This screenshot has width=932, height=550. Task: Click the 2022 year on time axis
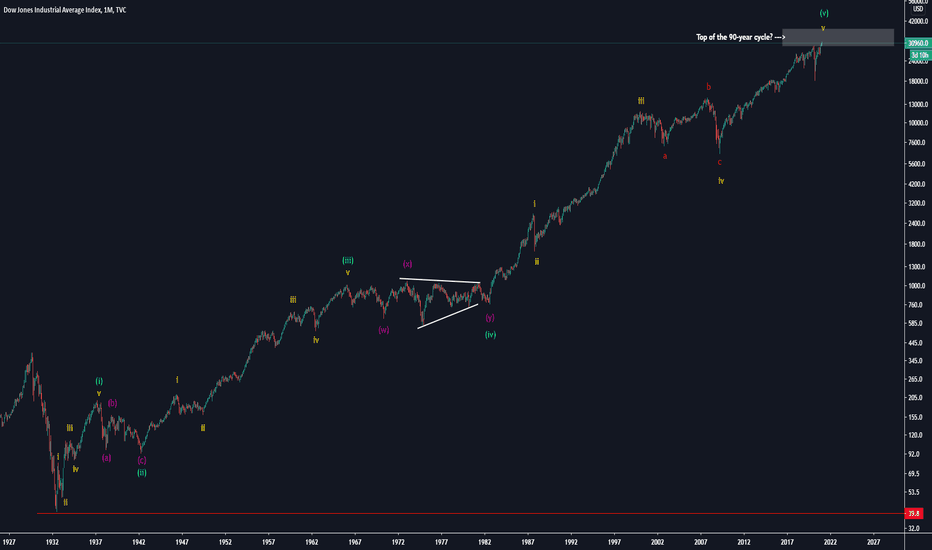[x=830, y=542]
